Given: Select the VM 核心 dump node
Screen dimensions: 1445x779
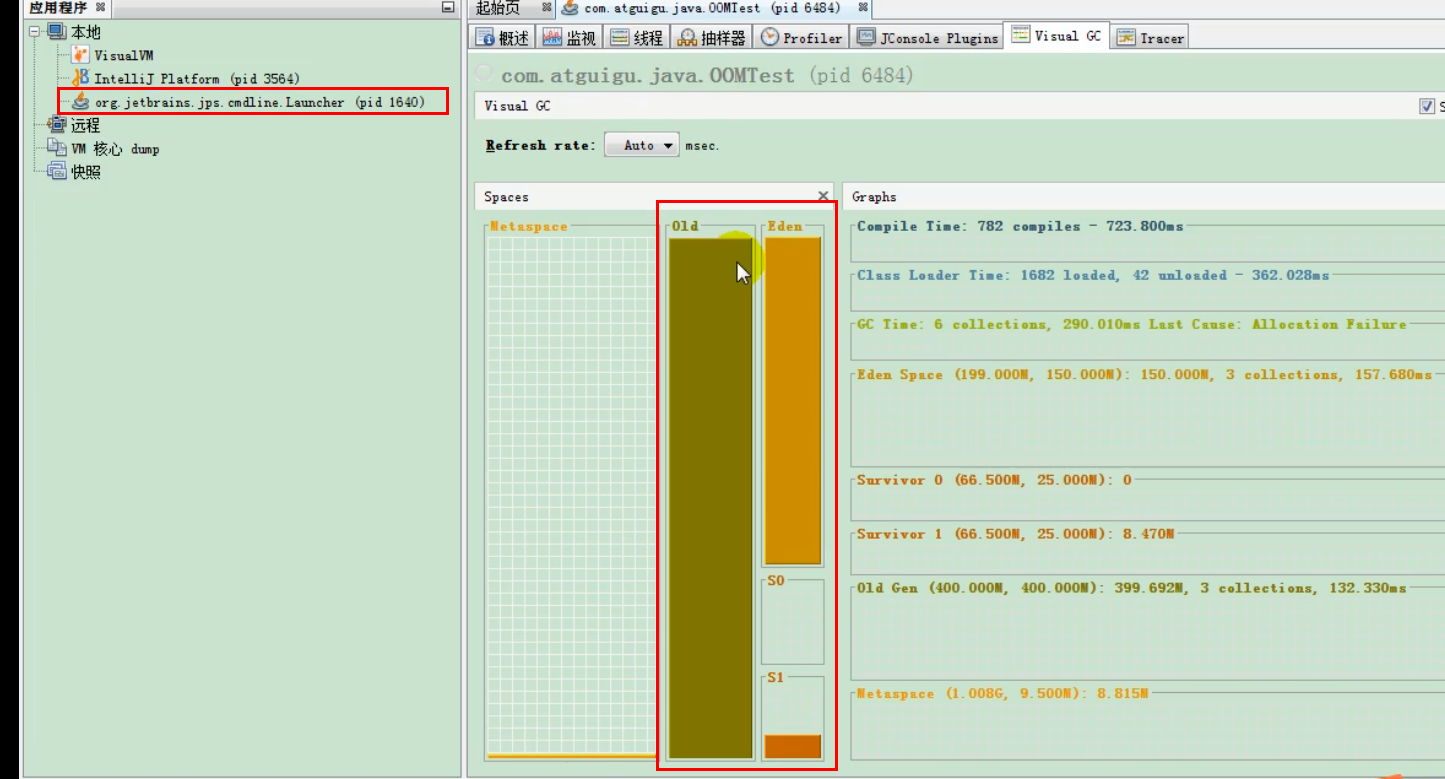Looking at the screenshot, I should coord(115,148).
